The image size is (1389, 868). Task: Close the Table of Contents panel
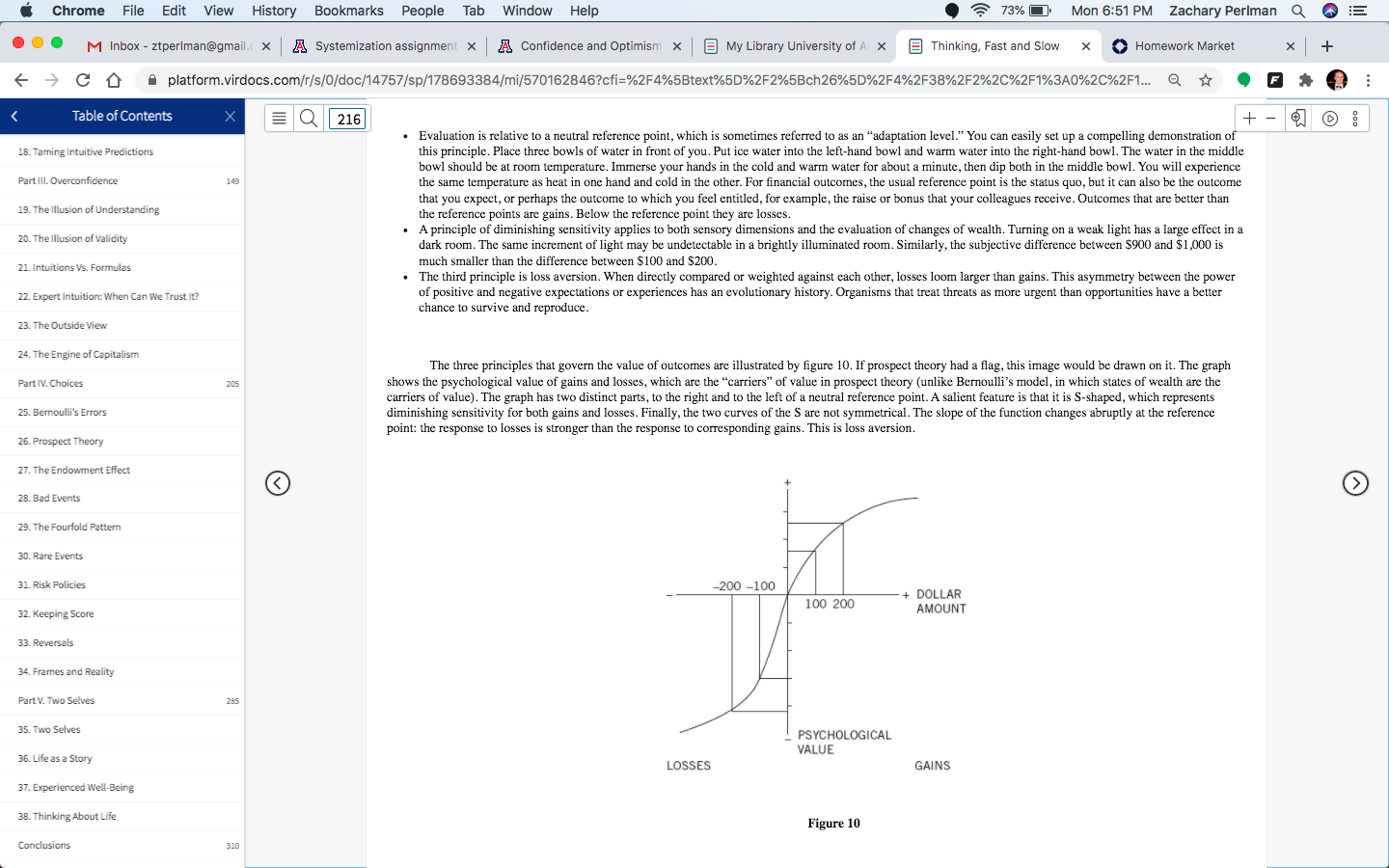(x=230, y=116)
